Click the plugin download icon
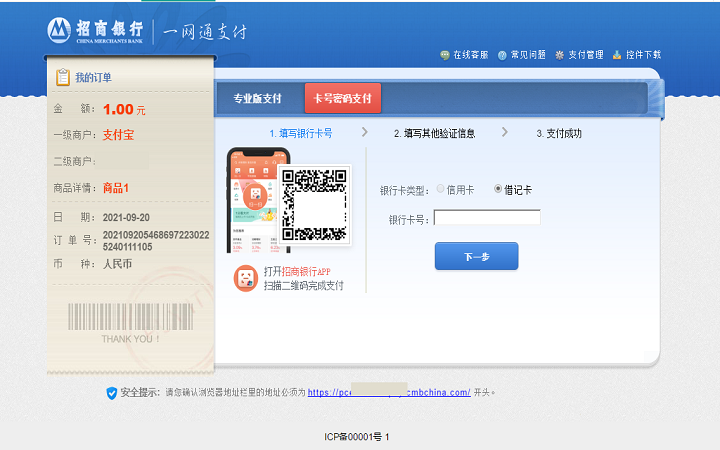Screen dimensions: 720x450 tap(617, 55)
